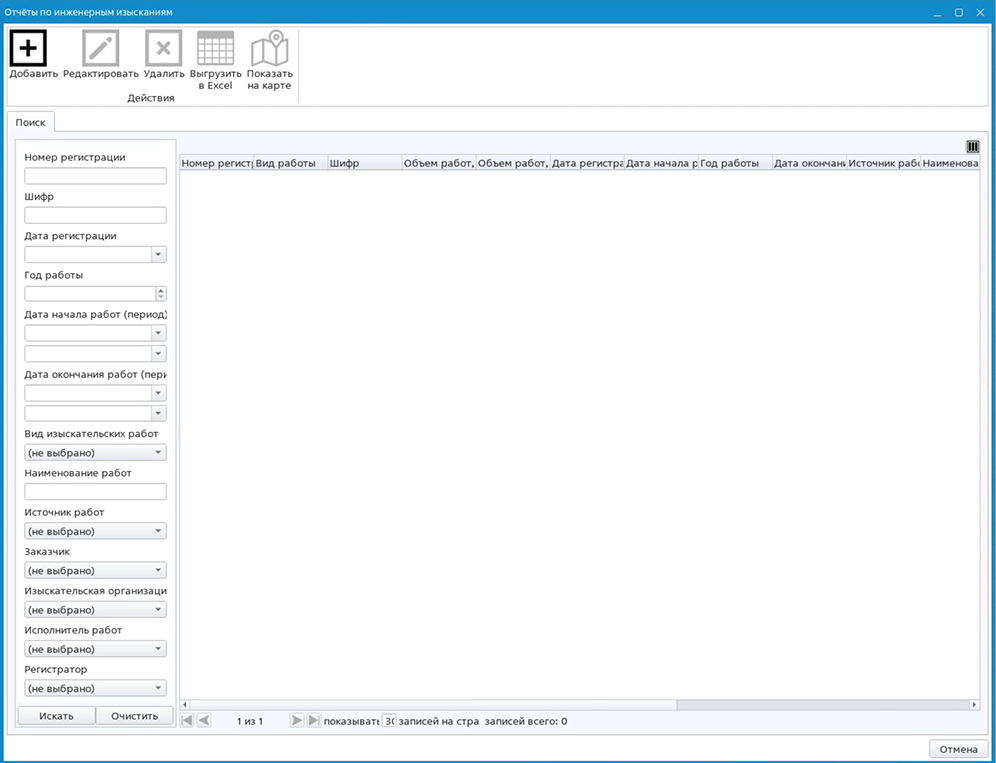Open the Дата регистрации date picker
Screen dimensions: 996x763
pyautogui.click(x=158, y=255)
